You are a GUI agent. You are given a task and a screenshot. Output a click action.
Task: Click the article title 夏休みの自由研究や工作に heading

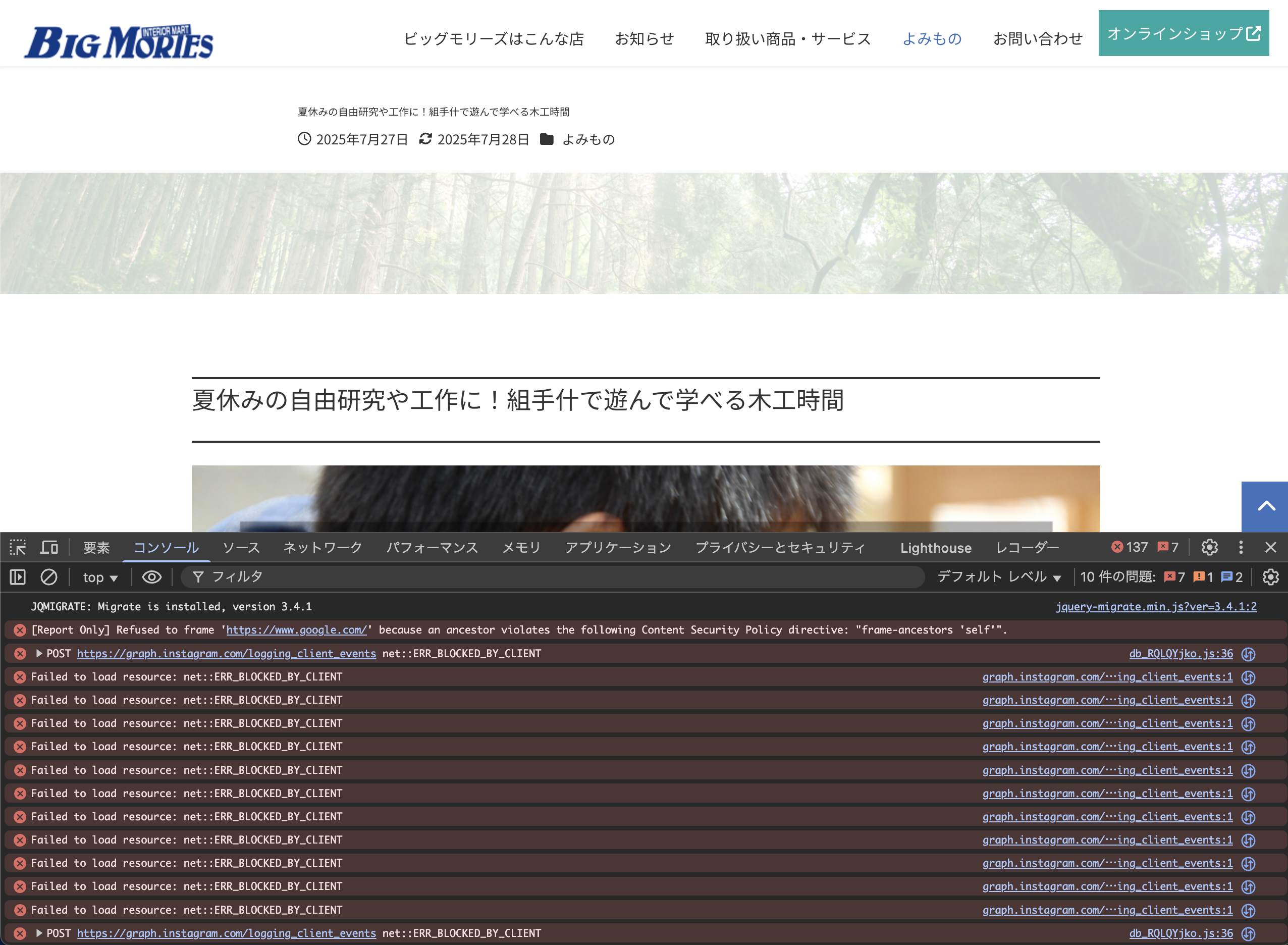(x=518, y=400)
